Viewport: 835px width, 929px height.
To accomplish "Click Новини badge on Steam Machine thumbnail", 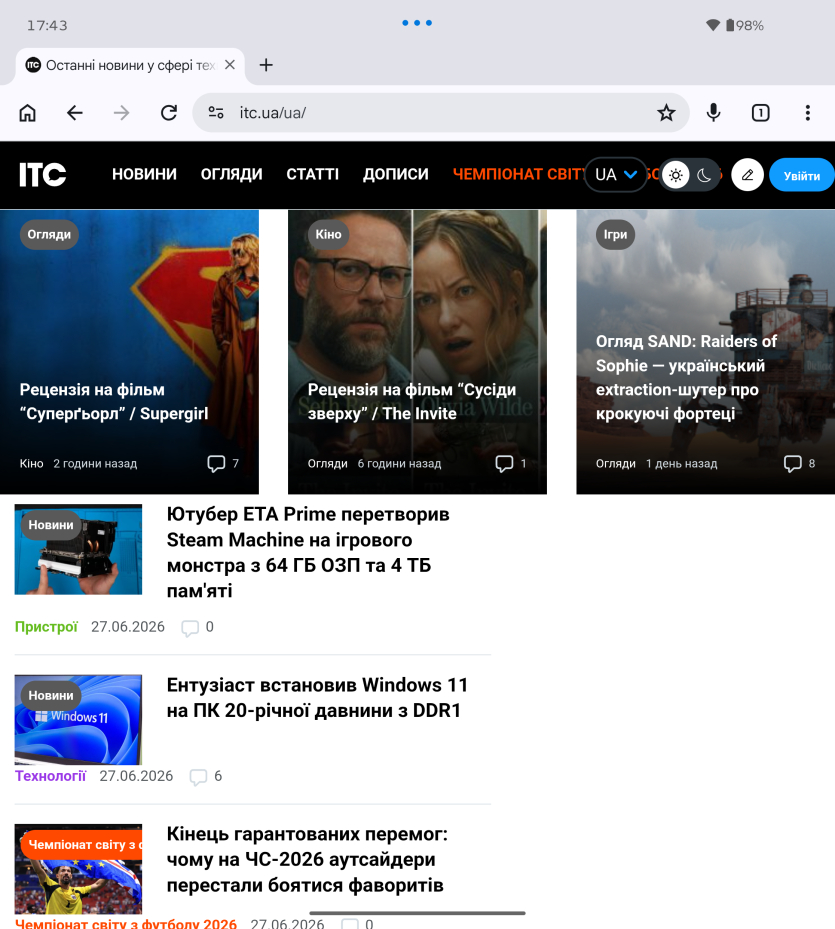I will (x=51, y=525).
